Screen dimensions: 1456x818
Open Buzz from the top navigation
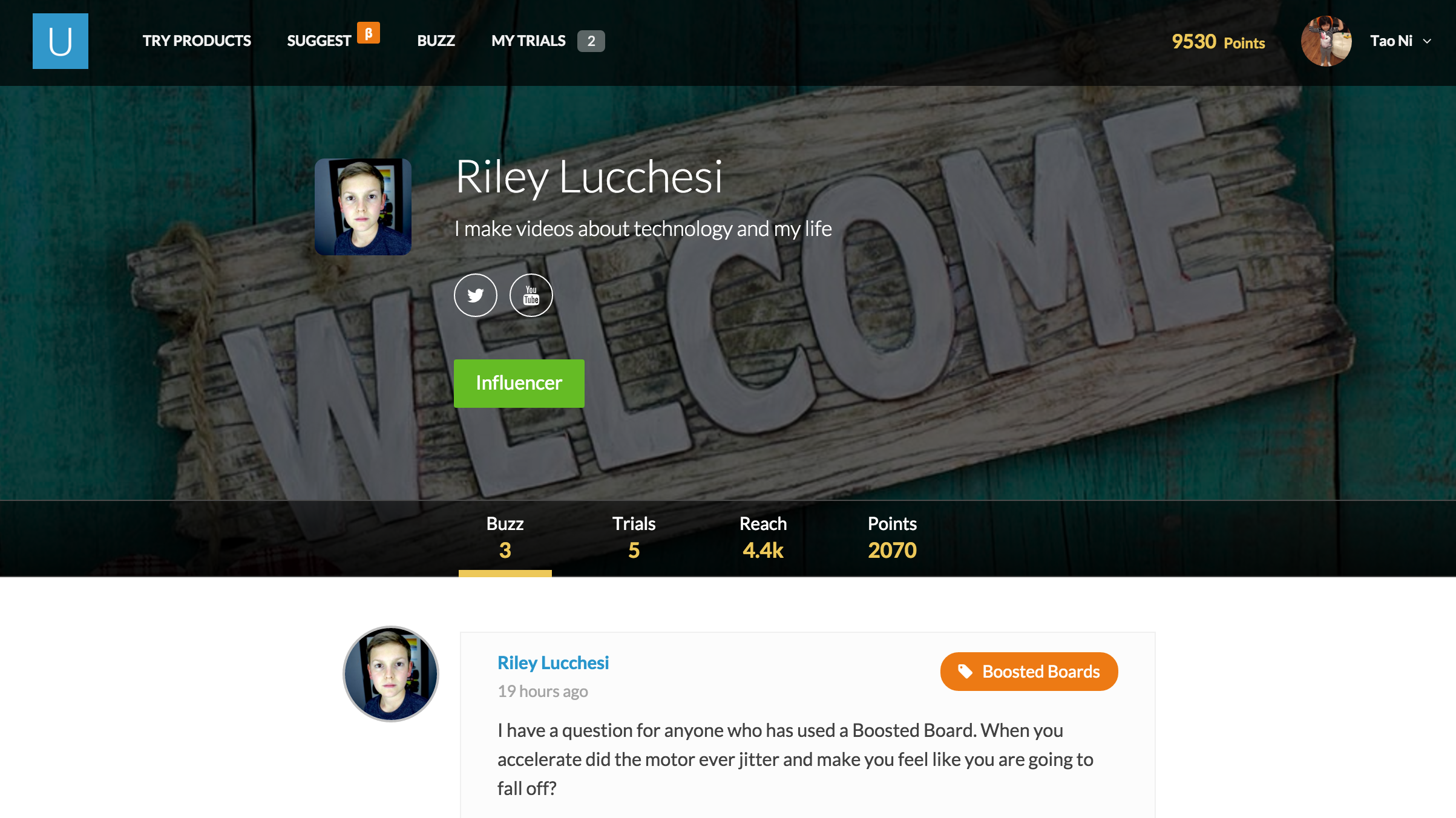pos(436,41)
